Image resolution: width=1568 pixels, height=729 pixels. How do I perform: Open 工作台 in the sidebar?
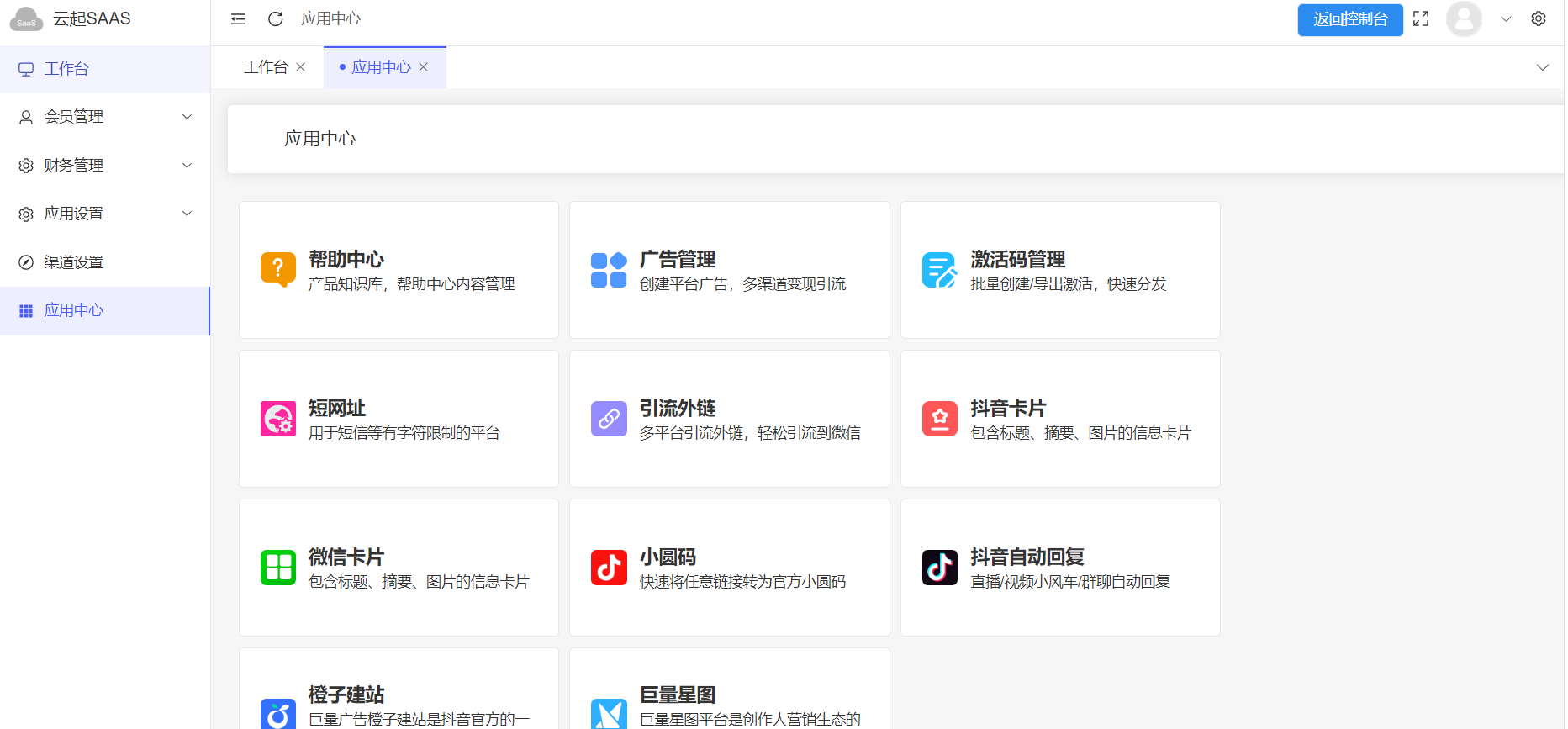(x=105, y=69)
